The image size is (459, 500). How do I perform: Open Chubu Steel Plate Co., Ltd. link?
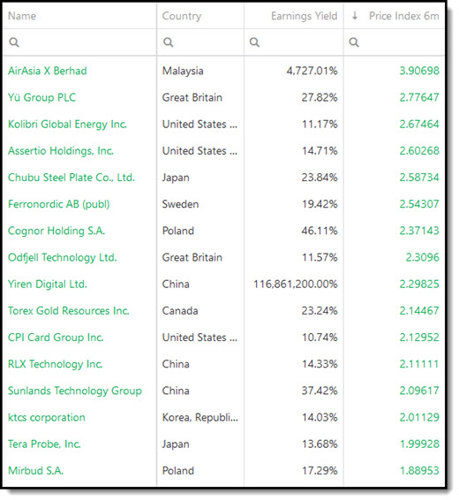click(71, 177)
